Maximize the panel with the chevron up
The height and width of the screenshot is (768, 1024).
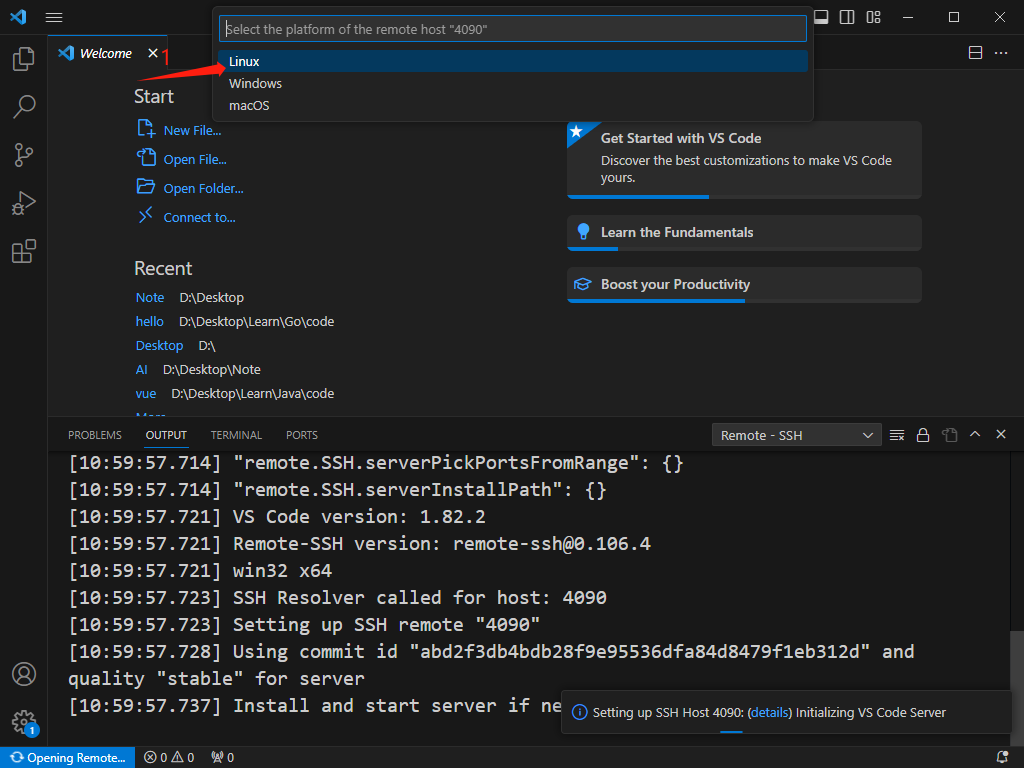click(x=975, y=434)
